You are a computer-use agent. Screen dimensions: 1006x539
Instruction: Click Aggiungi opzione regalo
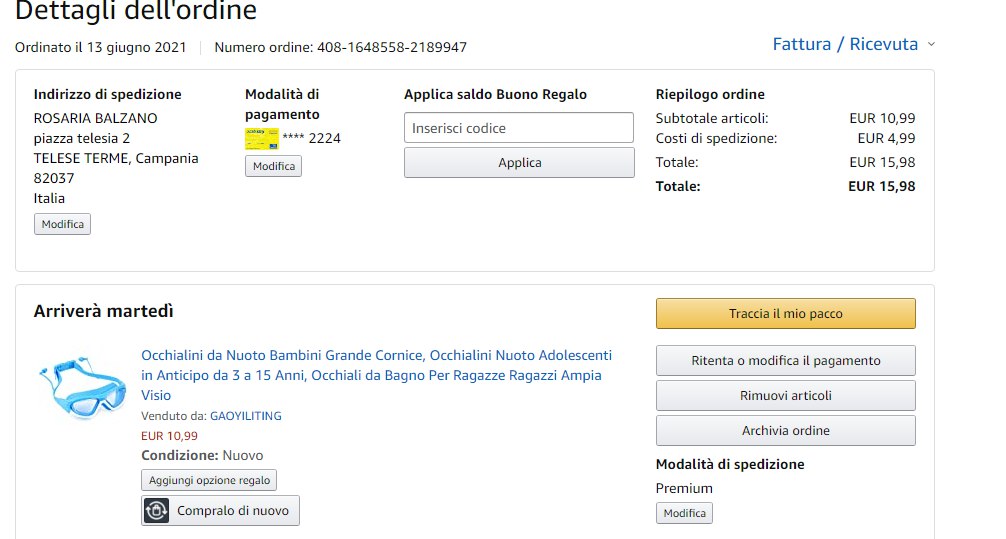209,480
